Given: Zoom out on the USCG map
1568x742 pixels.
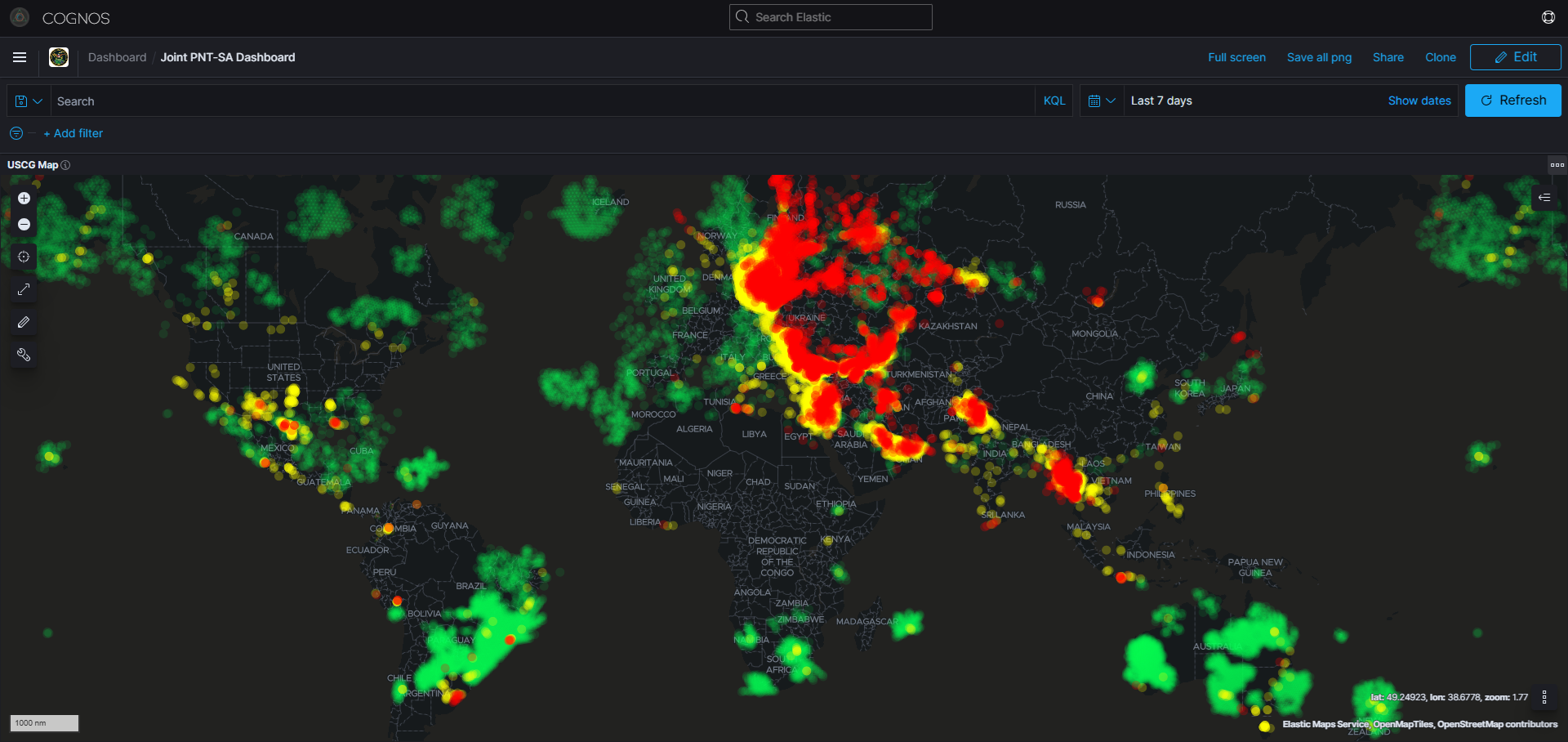Looking at the screenshot, I should pos(24,225).
